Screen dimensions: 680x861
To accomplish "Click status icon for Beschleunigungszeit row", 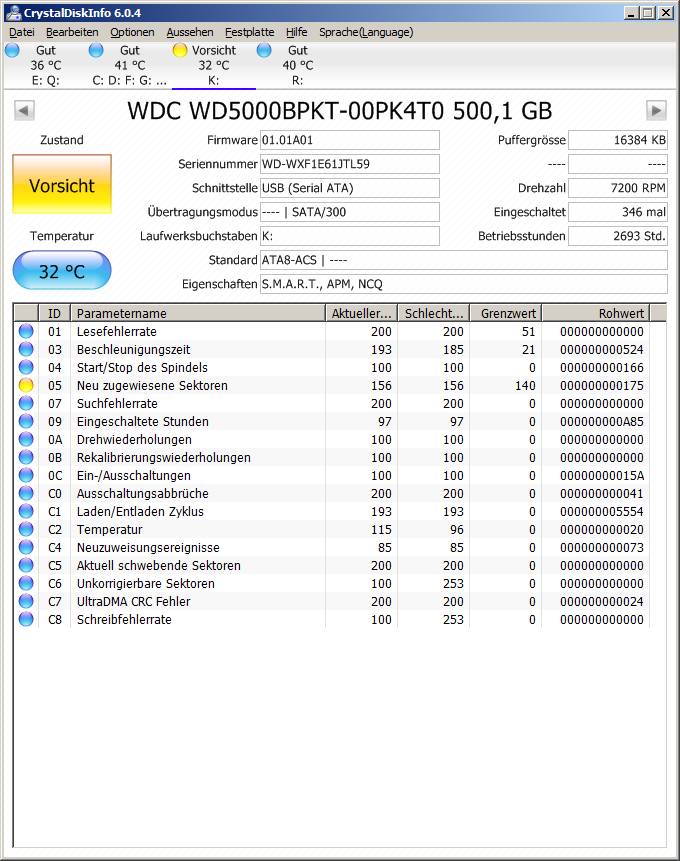I will pyautogui.click(x=26, y=349).
